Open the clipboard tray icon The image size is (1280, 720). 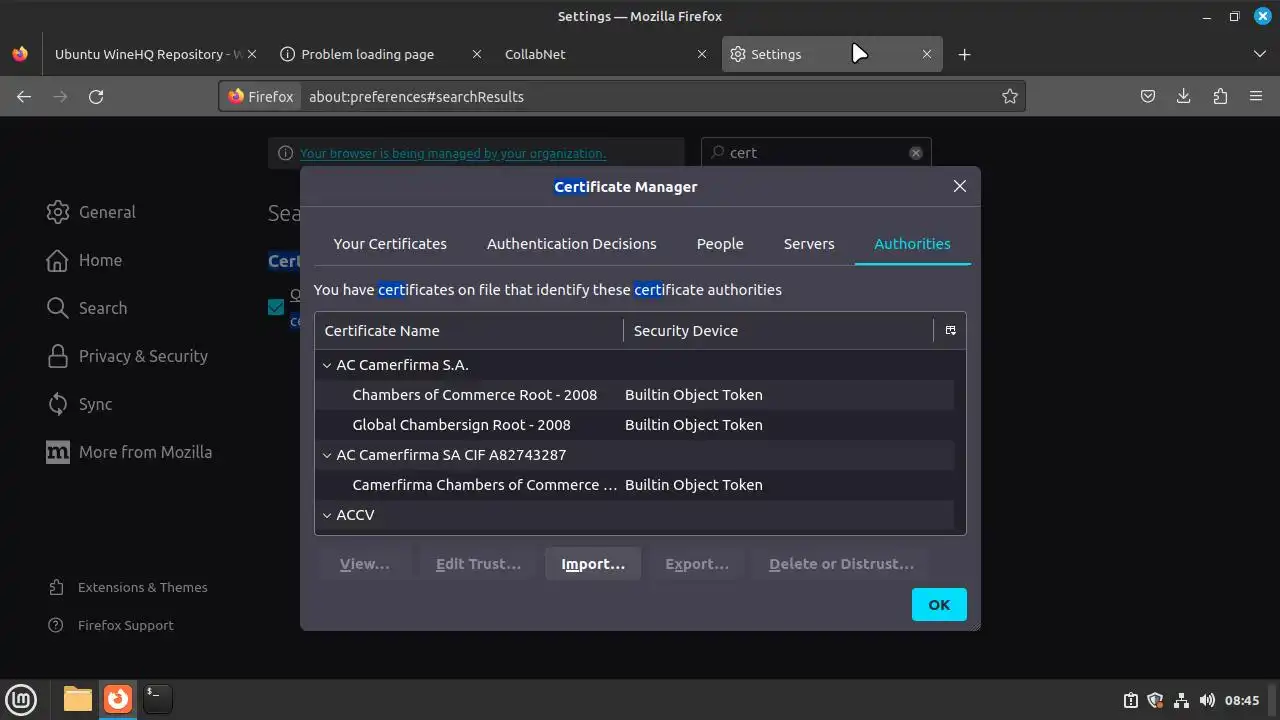pos(1130,700)
